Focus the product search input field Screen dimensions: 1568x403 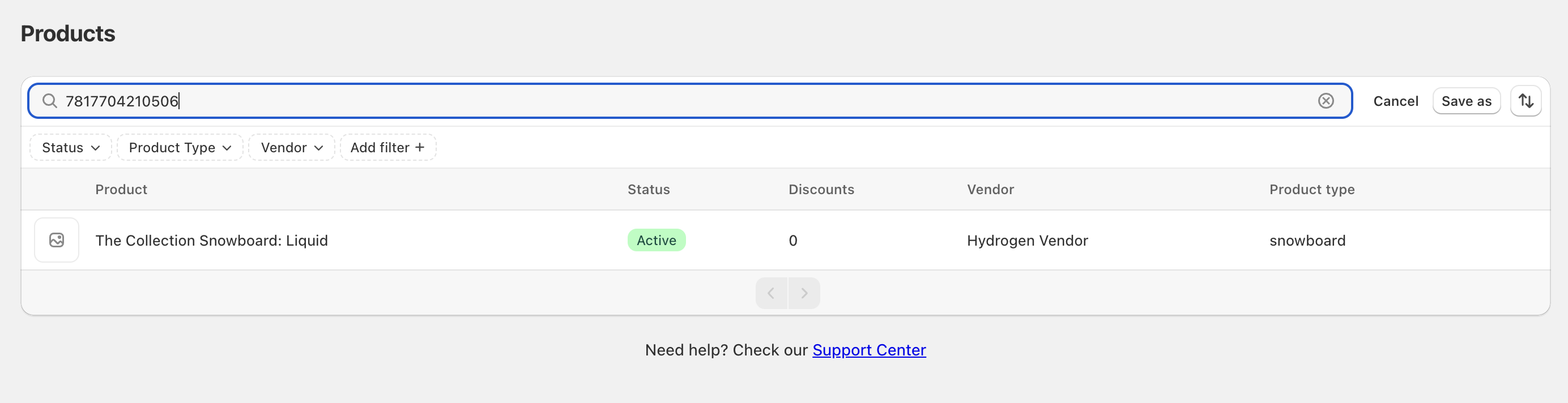[x=670, y=101]
